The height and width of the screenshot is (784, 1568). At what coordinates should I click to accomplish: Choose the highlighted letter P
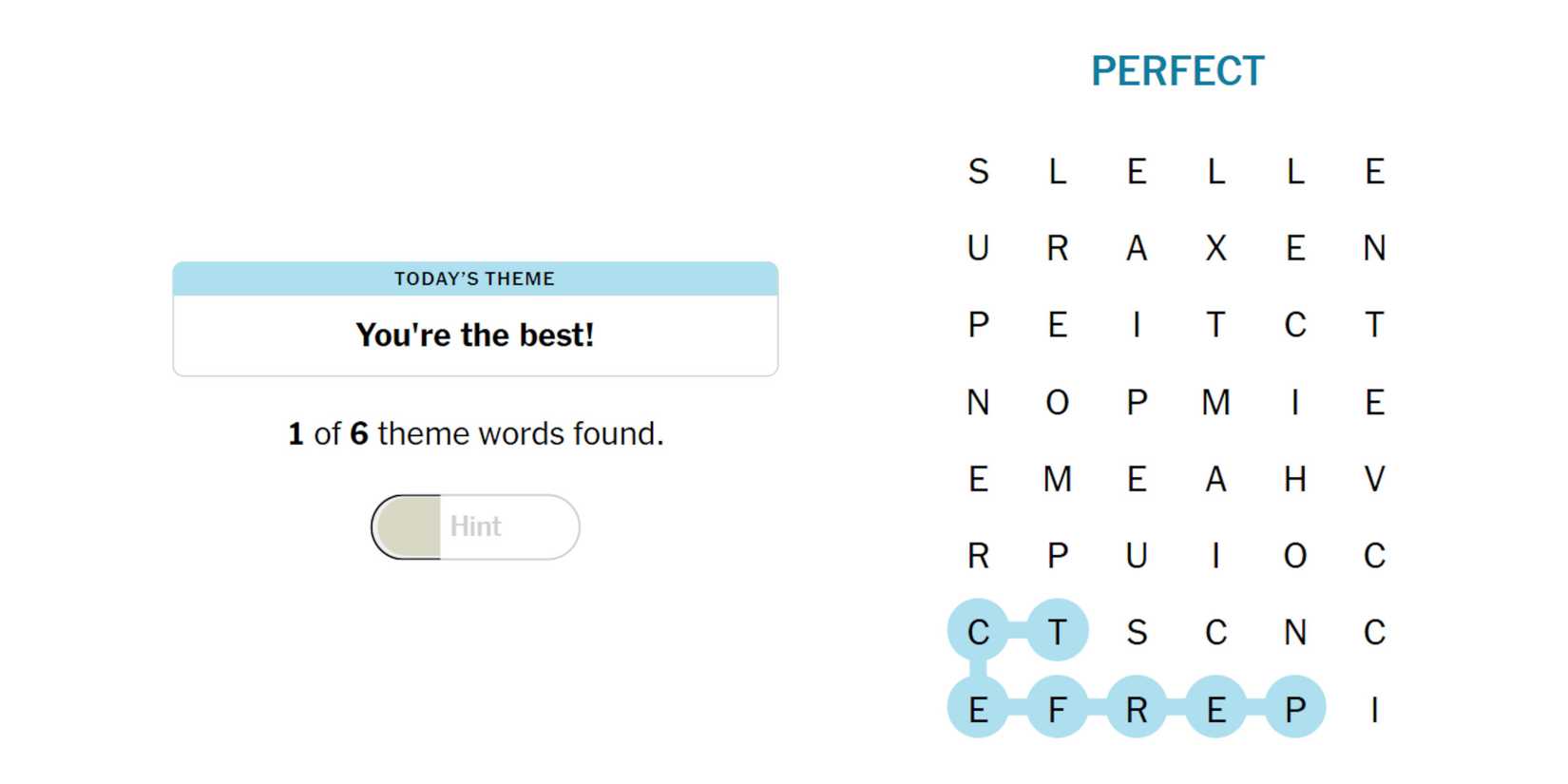coord(1294,709)
